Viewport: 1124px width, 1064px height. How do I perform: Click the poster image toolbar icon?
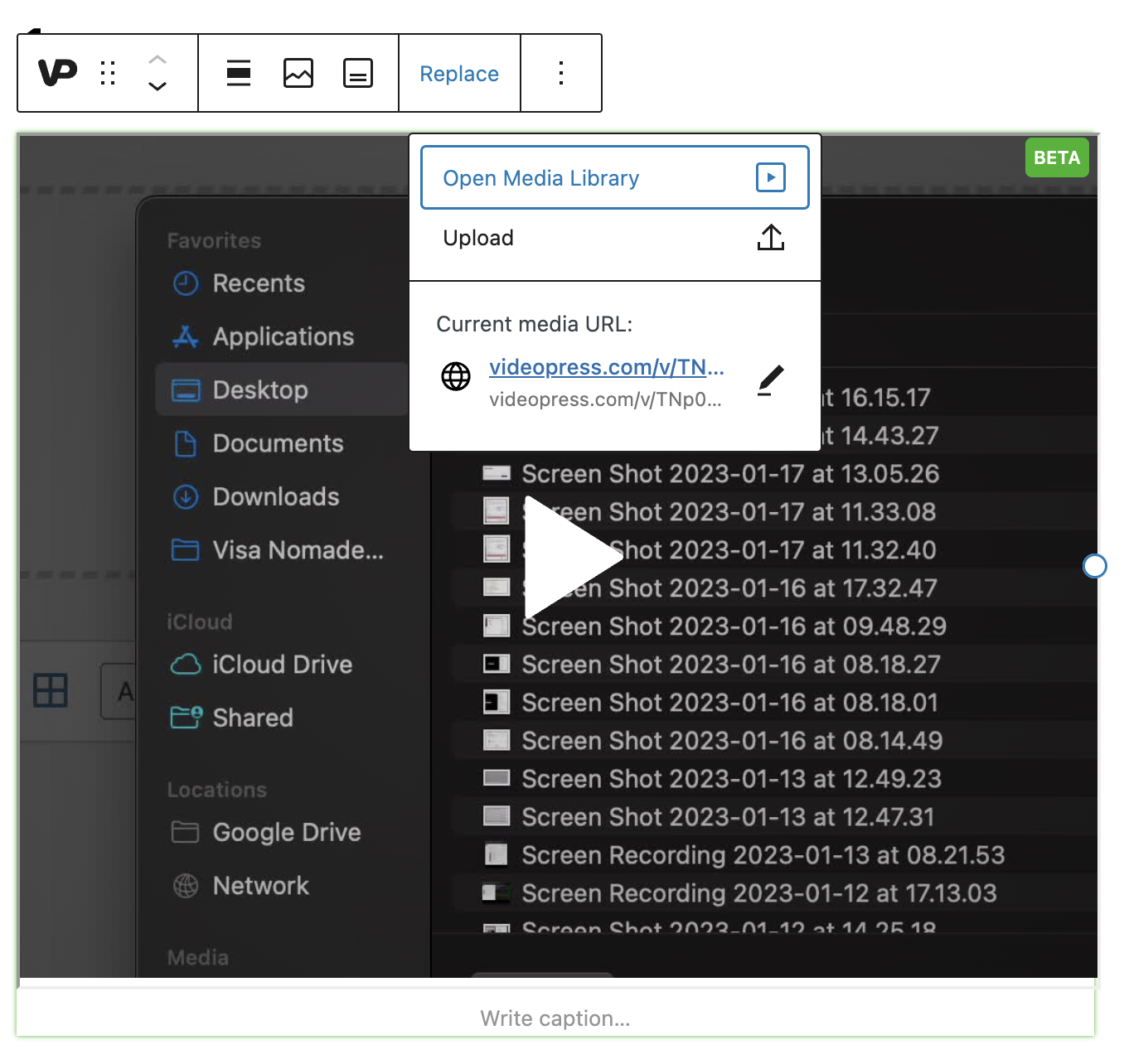click(298, 73)
